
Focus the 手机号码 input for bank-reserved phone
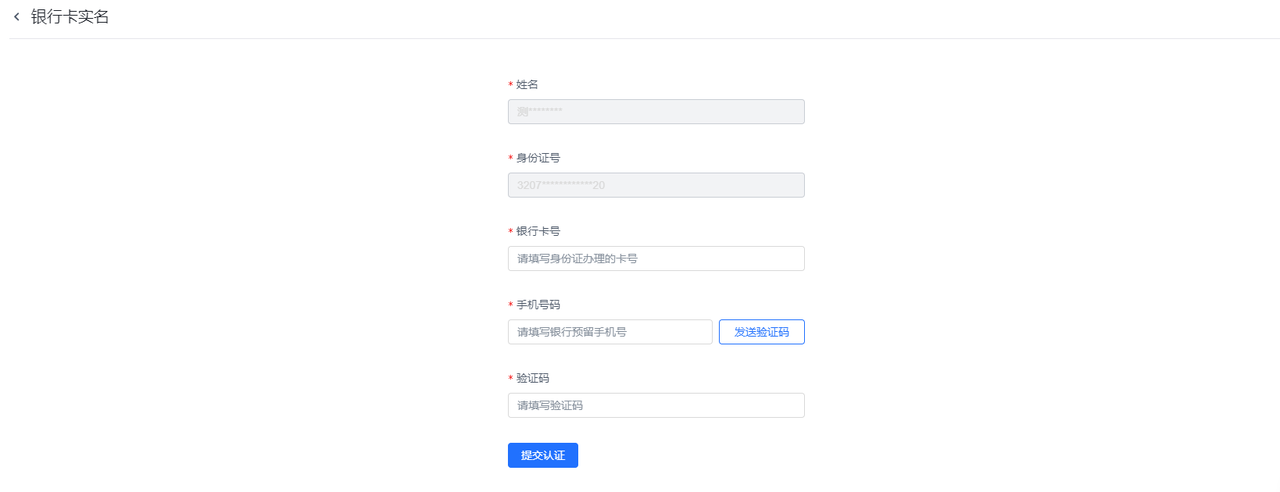(610, 332)
